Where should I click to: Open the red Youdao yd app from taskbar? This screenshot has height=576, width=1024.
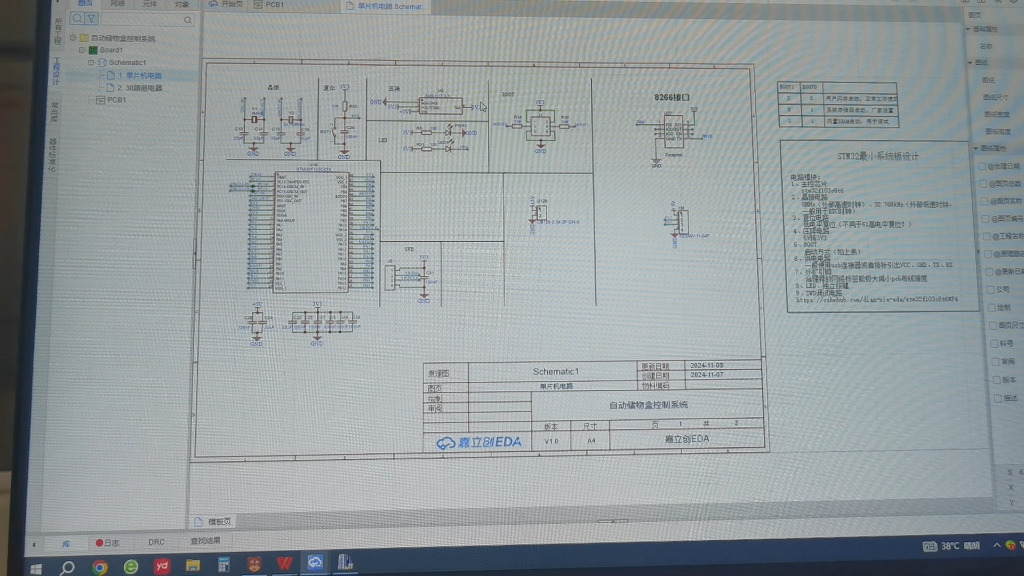(x=161, y=566)
